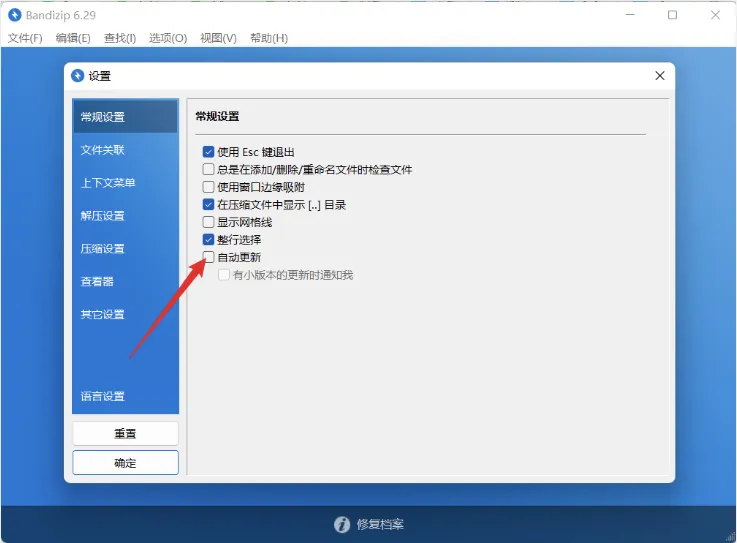Switch to 其它设置 page
Screen dimensions: 737x543
coord(125,314)
